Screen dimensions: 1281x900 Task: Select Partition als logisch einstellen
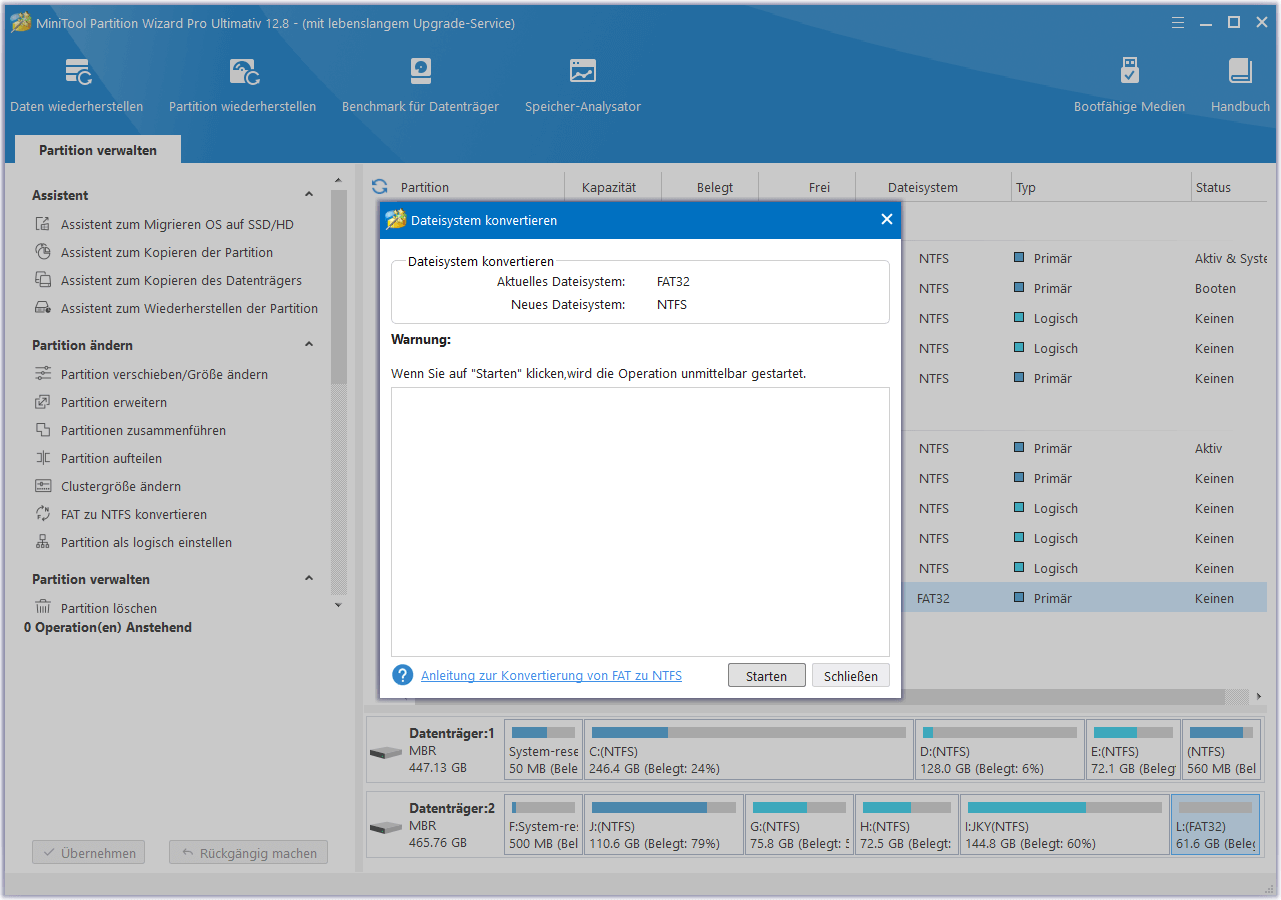coord(146,543)
